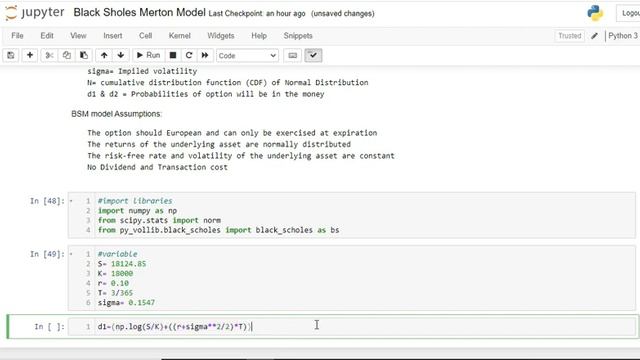Click the empty In [ ] cell prompt
The width and height of the screenshot is (640, 360).
tap(49, 327)
